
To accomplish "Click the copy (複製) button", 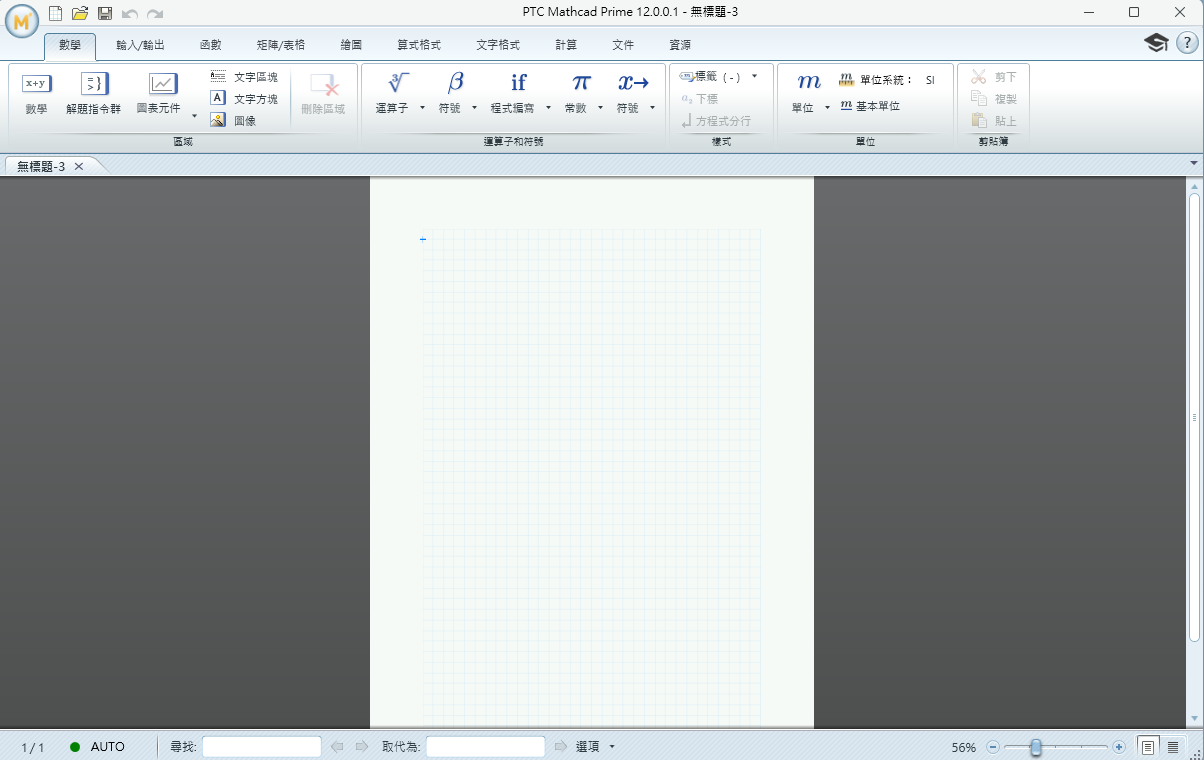I will [994, 99].
